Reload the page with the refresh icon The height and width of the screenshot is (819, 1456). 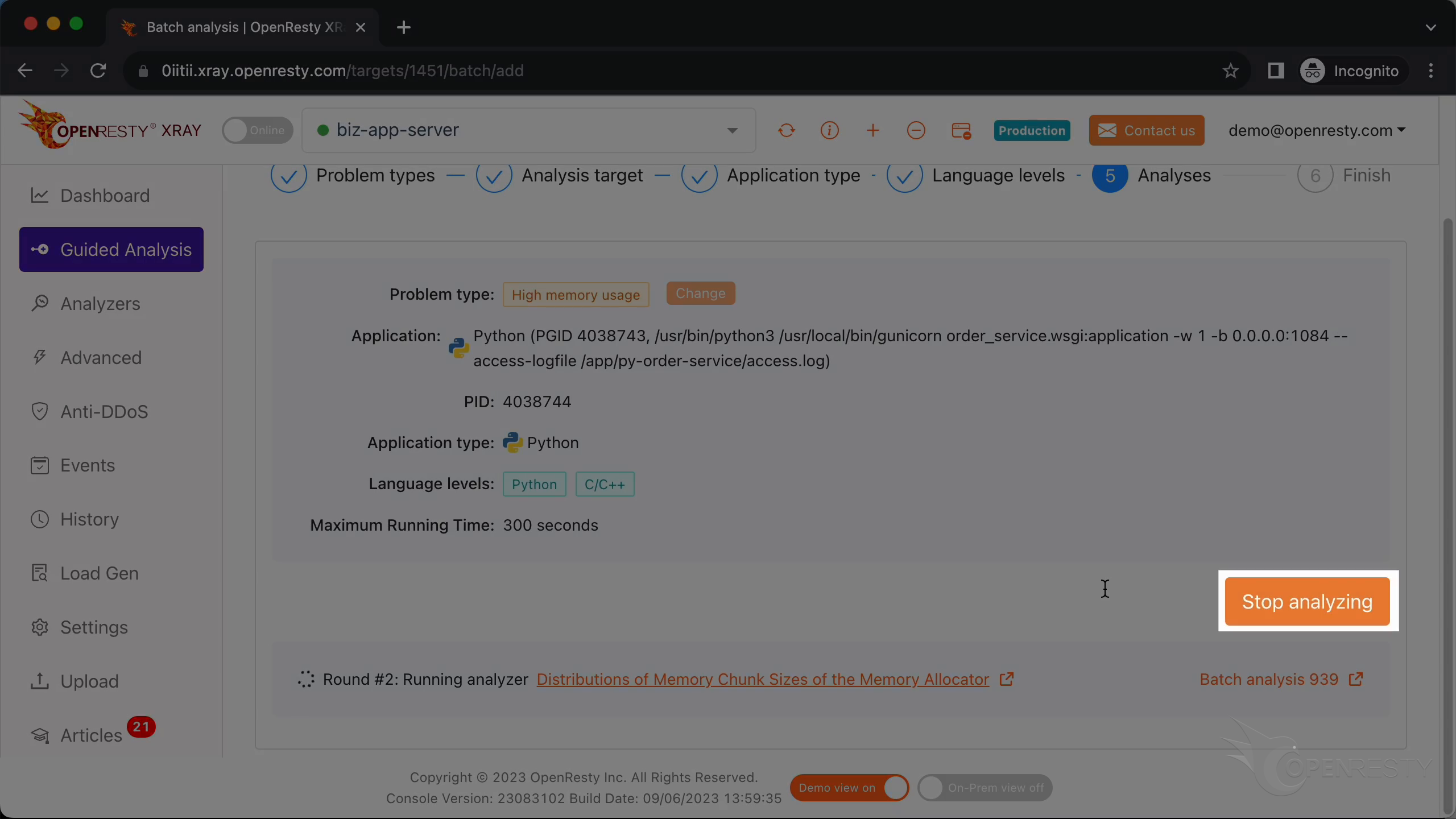(x=98, y=71)
